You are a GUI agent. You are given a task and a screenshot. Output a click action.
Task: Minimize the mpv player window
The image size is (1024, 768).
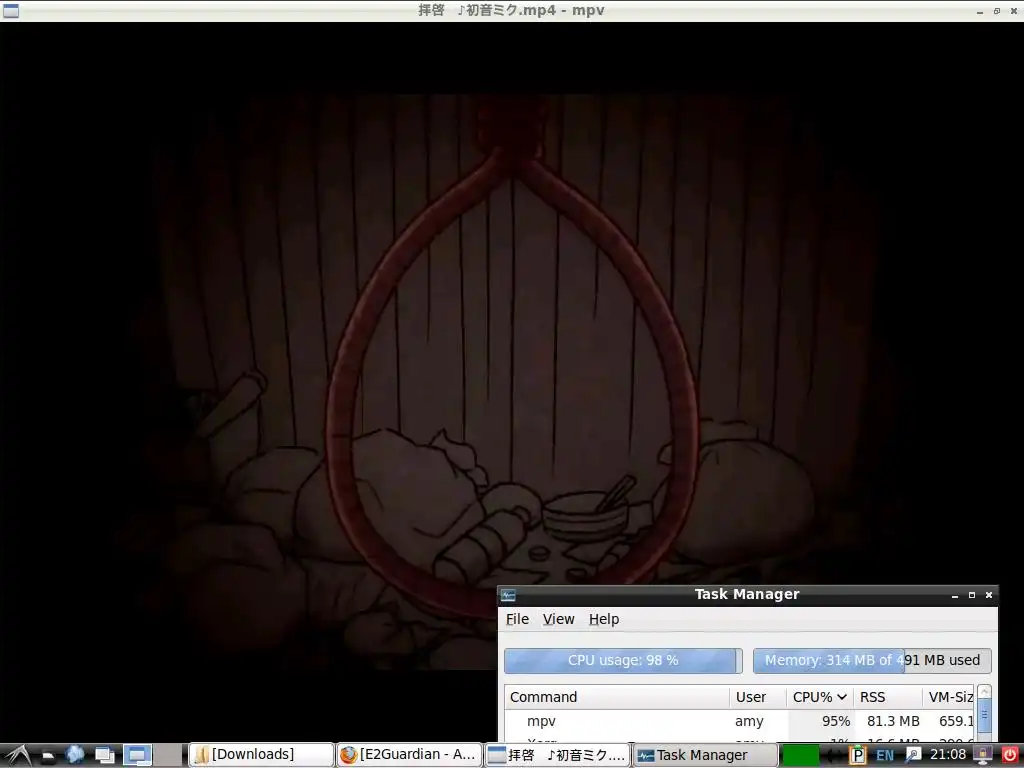[x=980, y=11]
